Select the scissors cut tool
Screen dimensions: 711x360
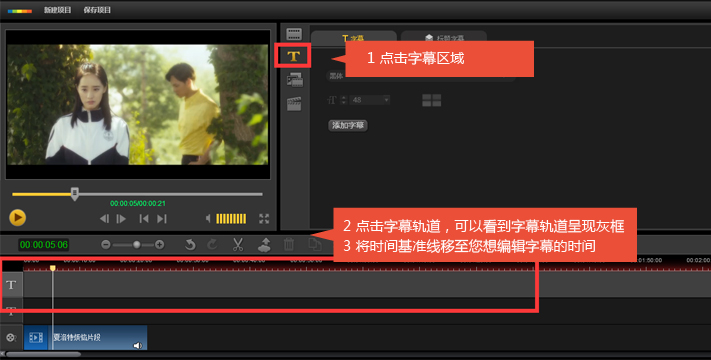click(x=238, y=245)
